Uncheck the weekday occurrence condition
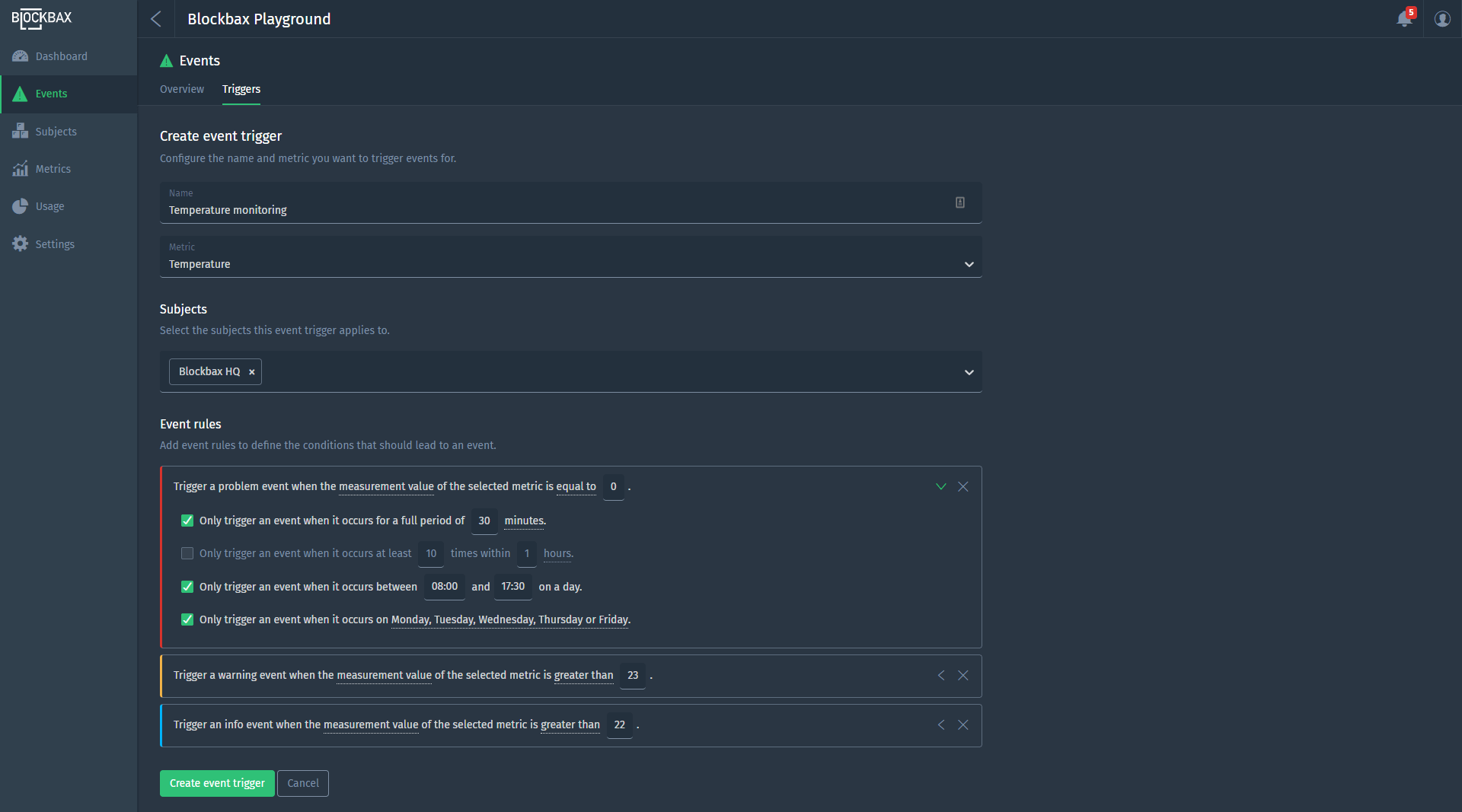1462x812 pixels. [187, 620]
